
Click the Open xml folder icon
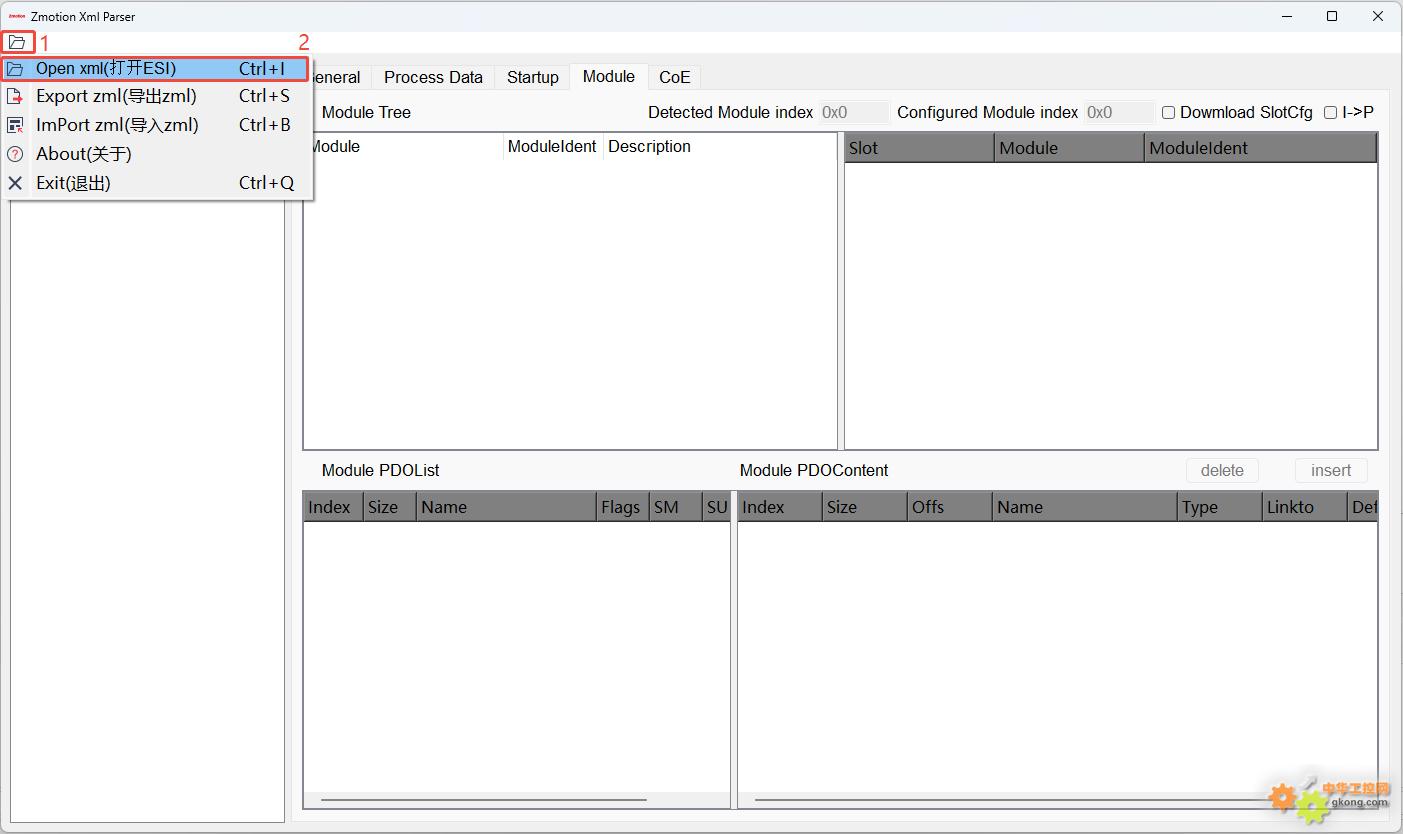(x=15, y=69)
